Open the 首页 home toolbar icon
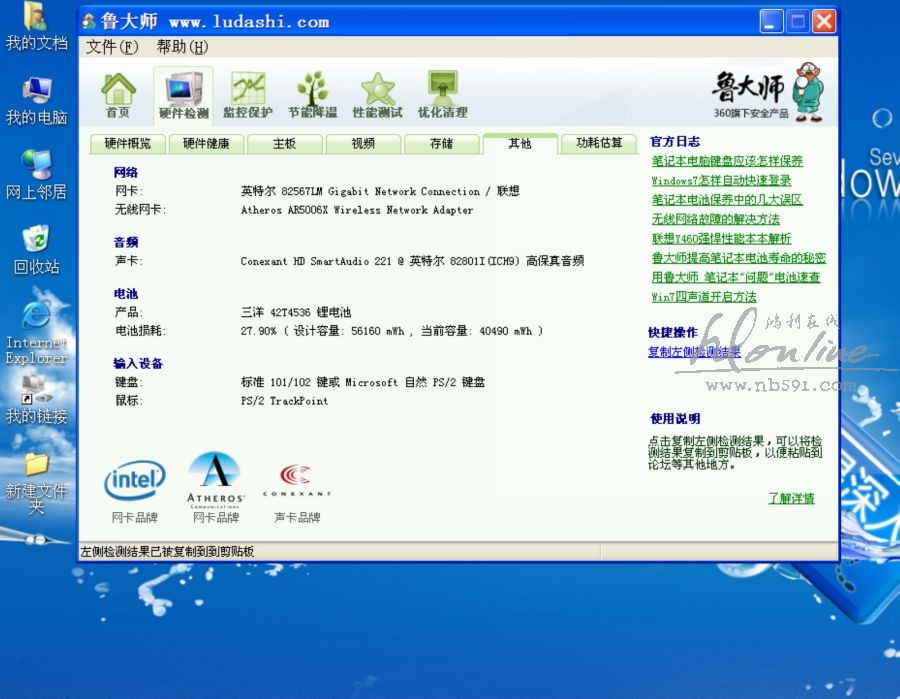The height and width of the screenshot is (699, 900). click(118, 96)
